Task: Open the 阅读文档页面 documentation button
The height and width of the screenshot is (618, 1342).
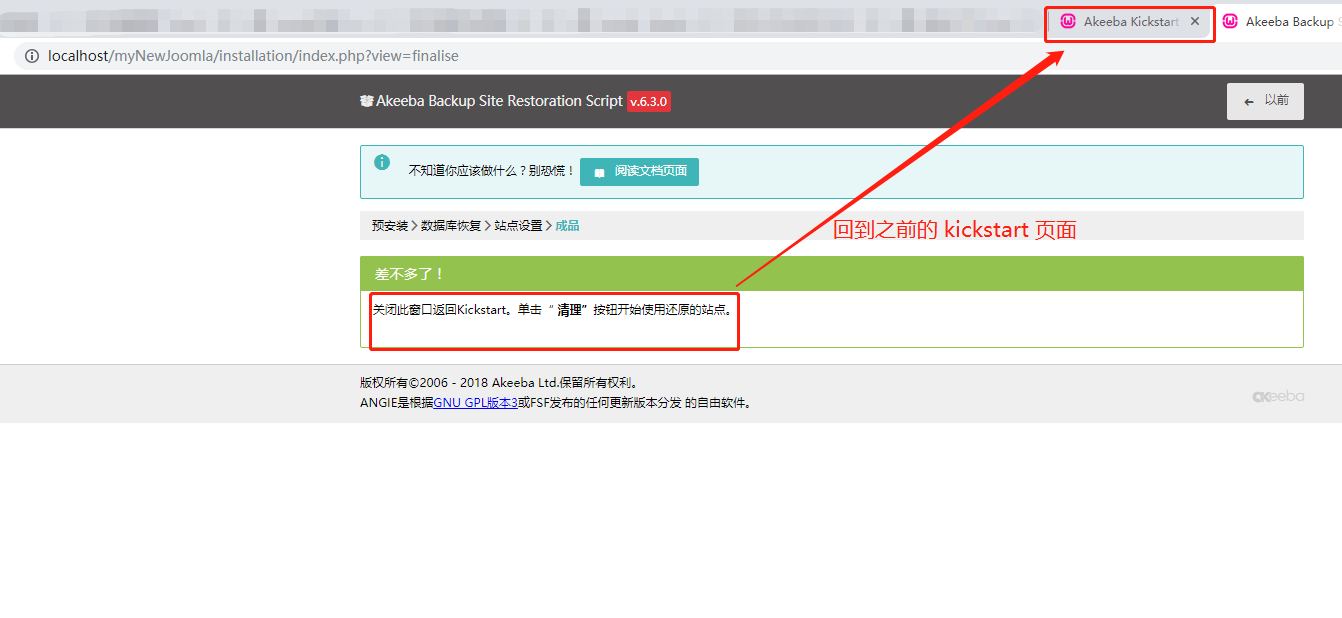Action: click(639, 171)
